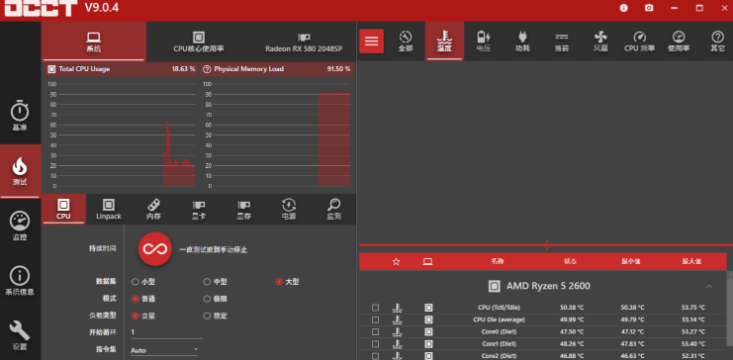Click the info icon in title bar
The image size is (733, 360).
(x=624, y=8)
